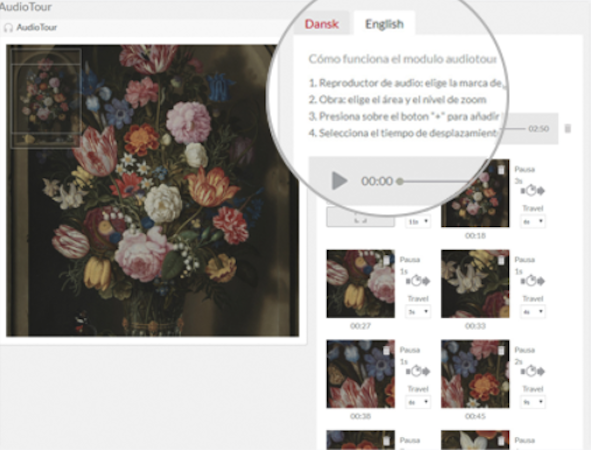Open Travel dropdown for 00:27 thumbnail

click(418, 312)
